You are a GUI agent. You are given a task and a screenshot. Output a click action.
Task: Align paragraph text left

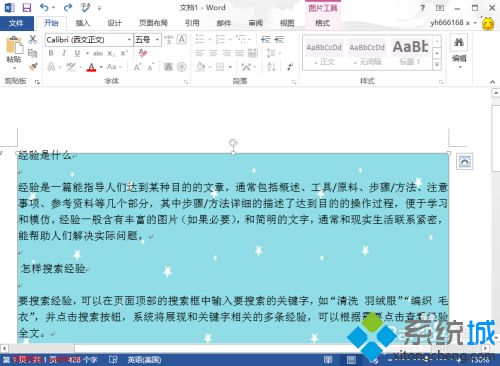pyautogui.click(x=200, y=53)
